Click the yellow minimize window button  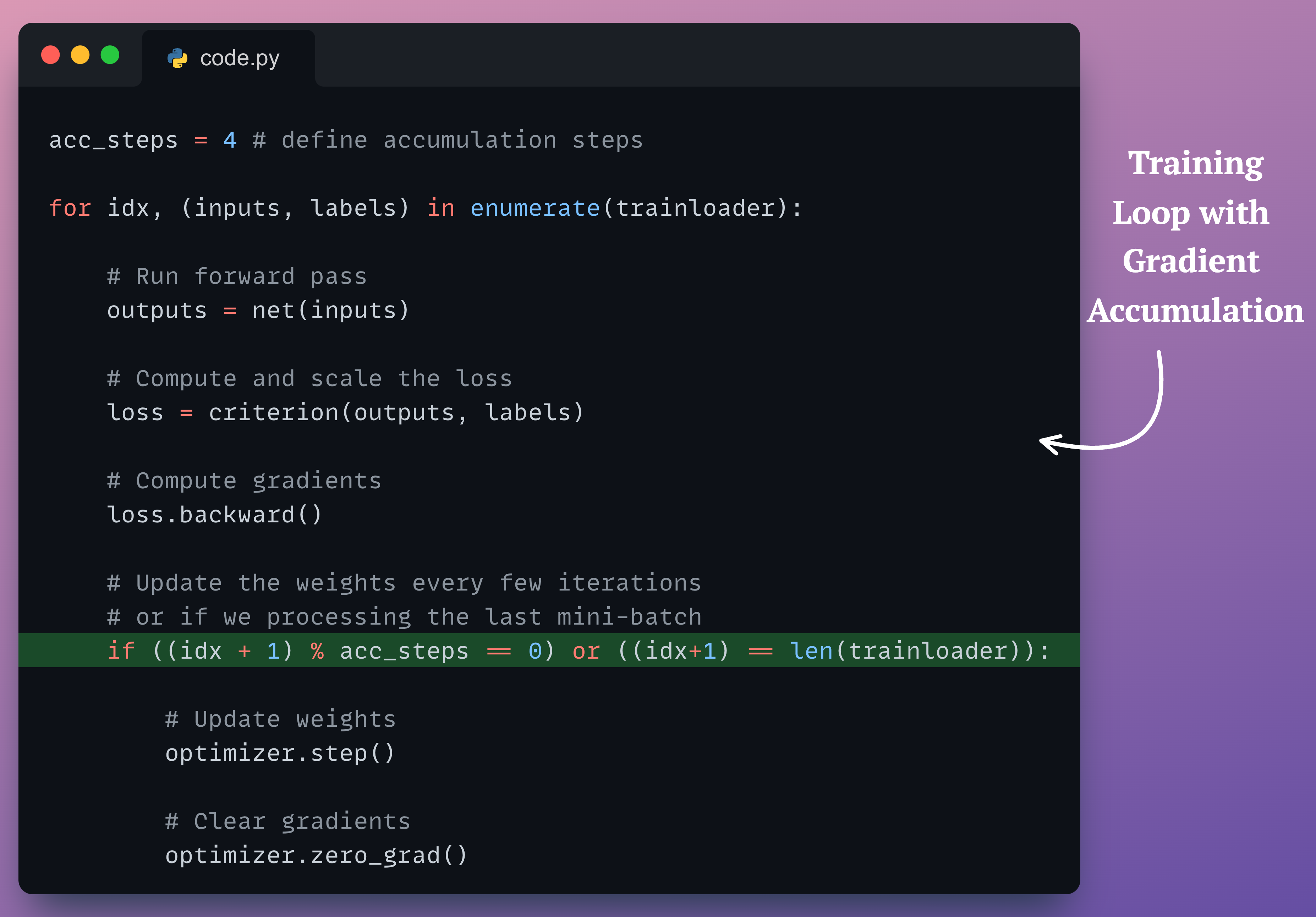(x=80, y=55)
